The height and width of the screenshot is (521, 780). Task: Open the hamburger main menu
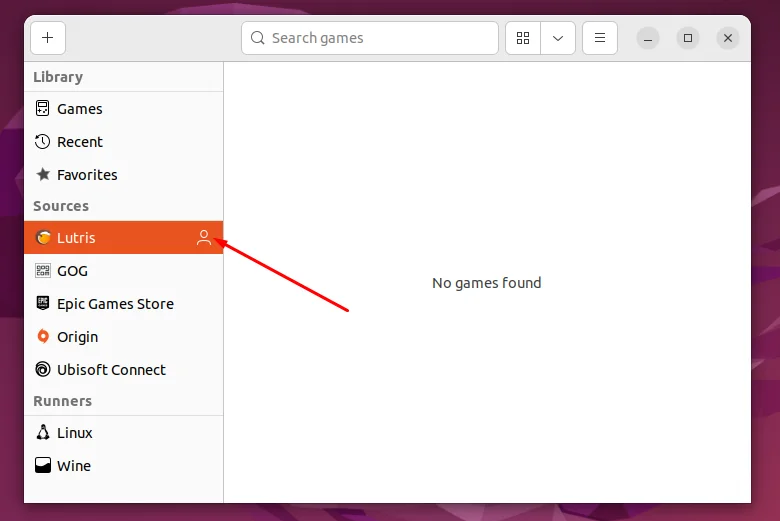click(600, 38)
